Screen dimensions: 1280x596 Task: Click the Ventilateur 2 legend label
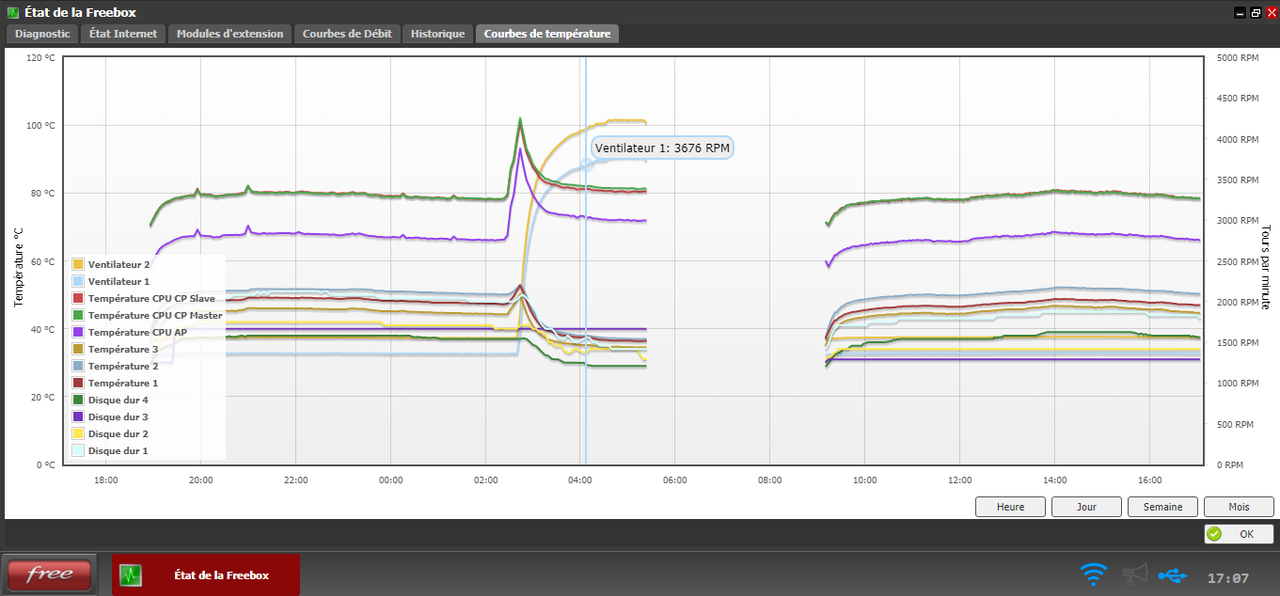coord(119,264)
